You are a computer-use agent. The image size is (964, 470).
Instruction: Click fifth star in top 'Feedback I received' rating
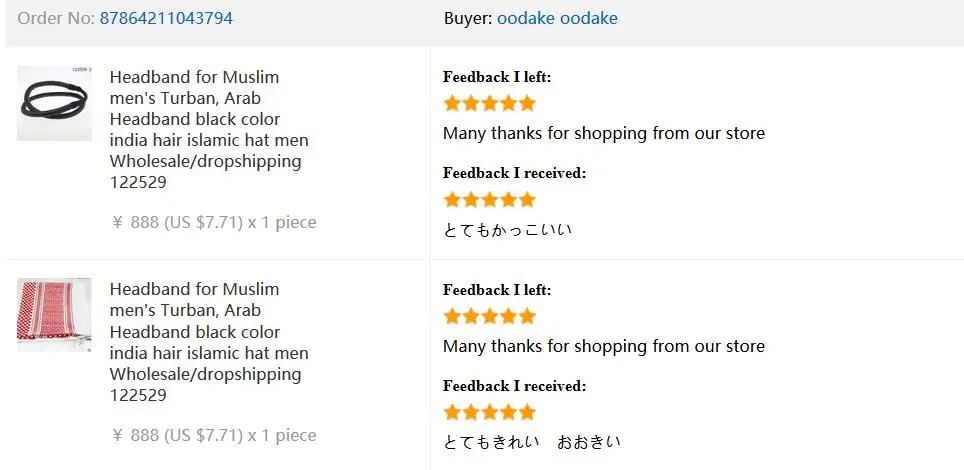[x=527, y=199]
